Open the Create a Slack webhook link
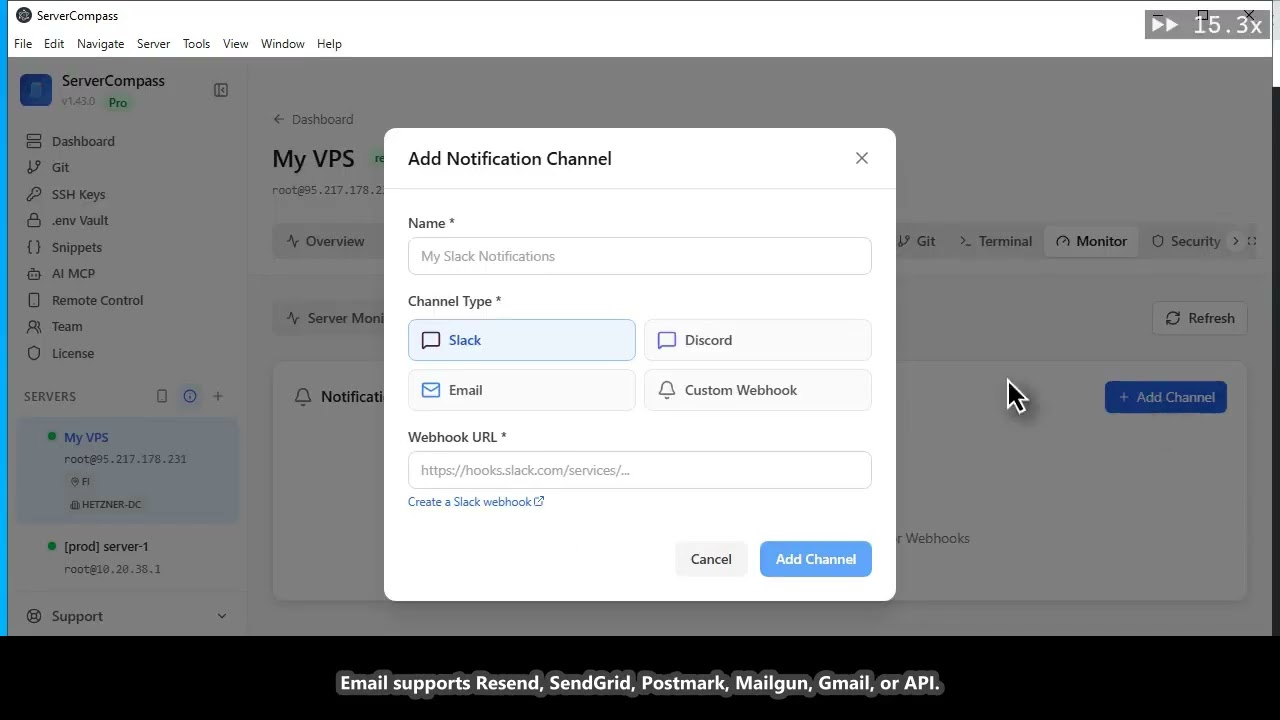Viewport: 1280px width, 720px height. 476,502
